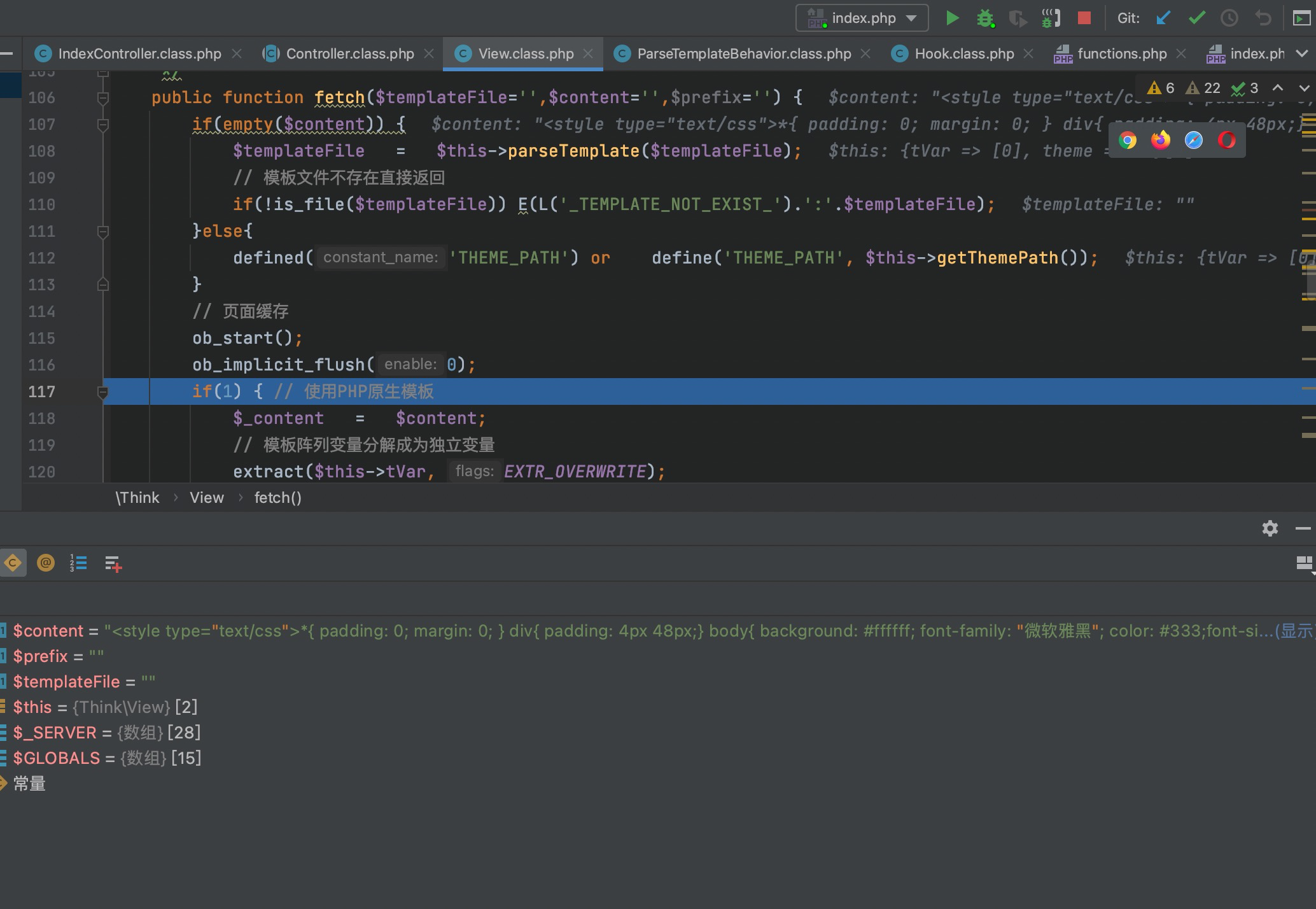Collapse the fetch function fold marker at line 106
Screen dimensions: 1316x909
(x=102, y=97)
